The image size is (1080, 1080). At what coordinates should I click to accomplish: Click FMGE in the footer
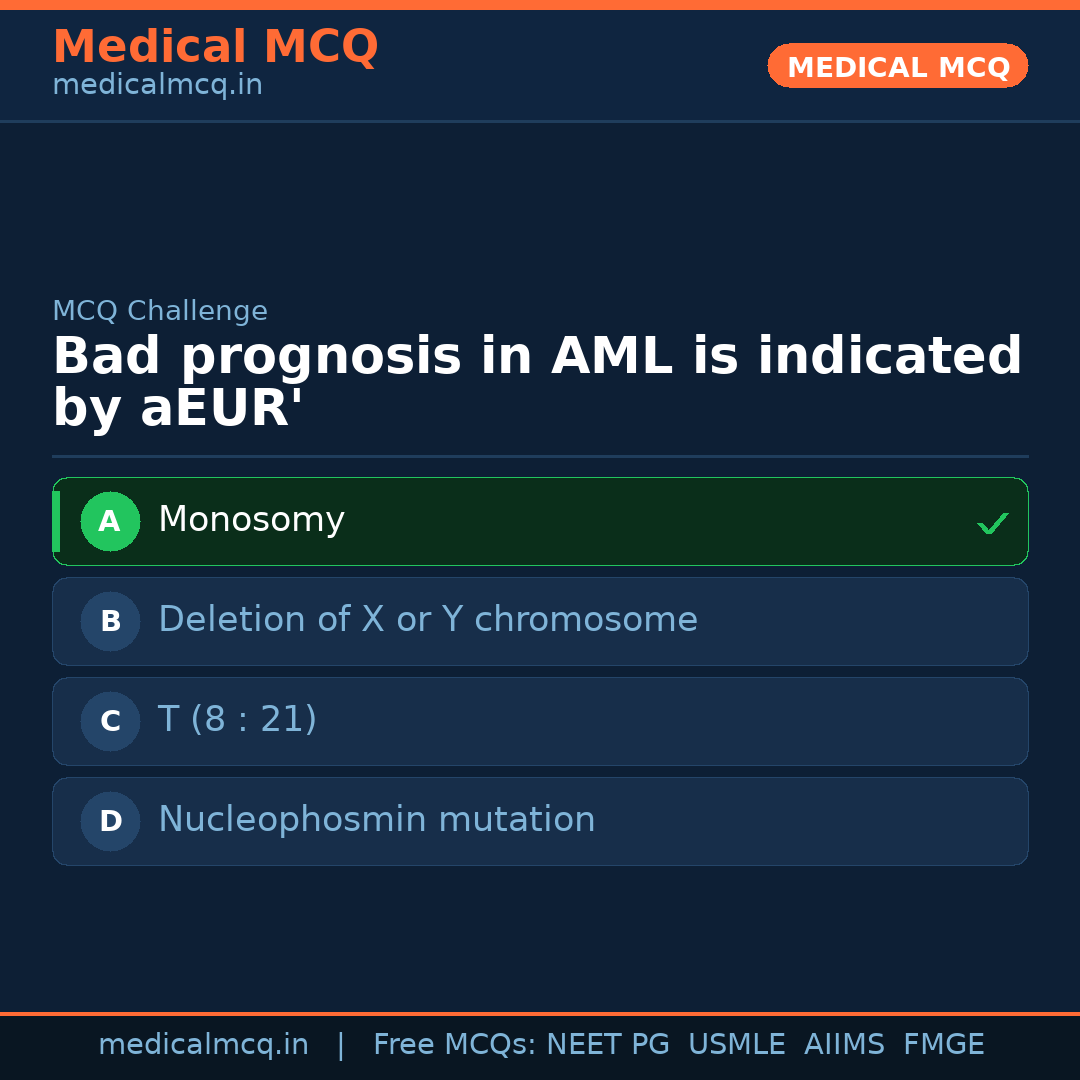tap(944, 1045)
